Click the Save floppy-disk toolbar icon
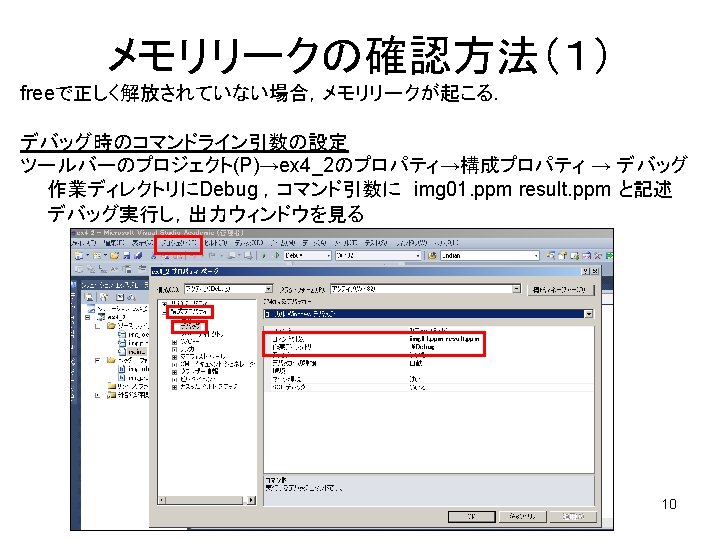This screenshot has height=540, width=720. coord(126,255)
